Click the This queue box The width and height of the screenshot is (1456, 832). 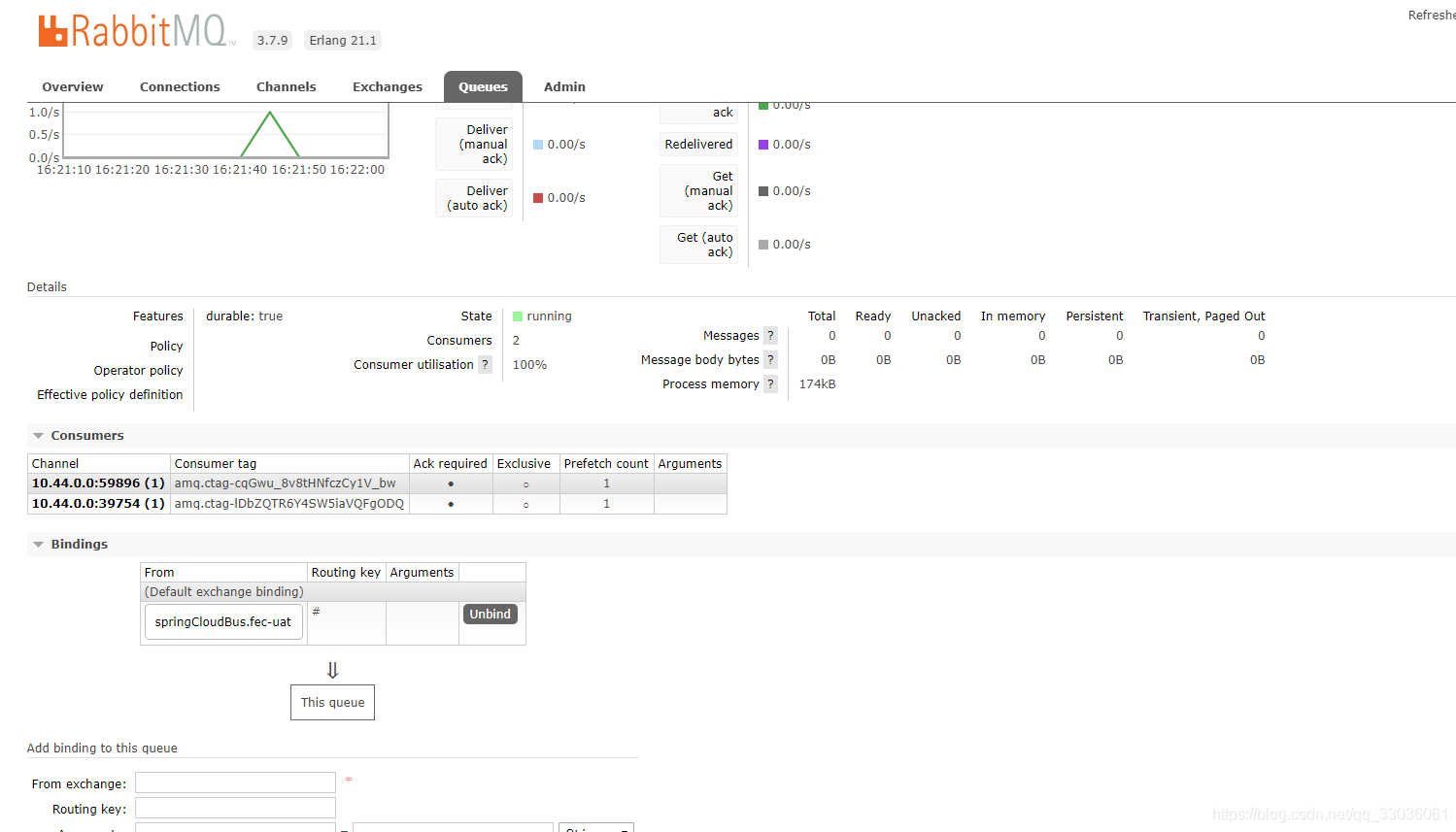tap(332, 702)
